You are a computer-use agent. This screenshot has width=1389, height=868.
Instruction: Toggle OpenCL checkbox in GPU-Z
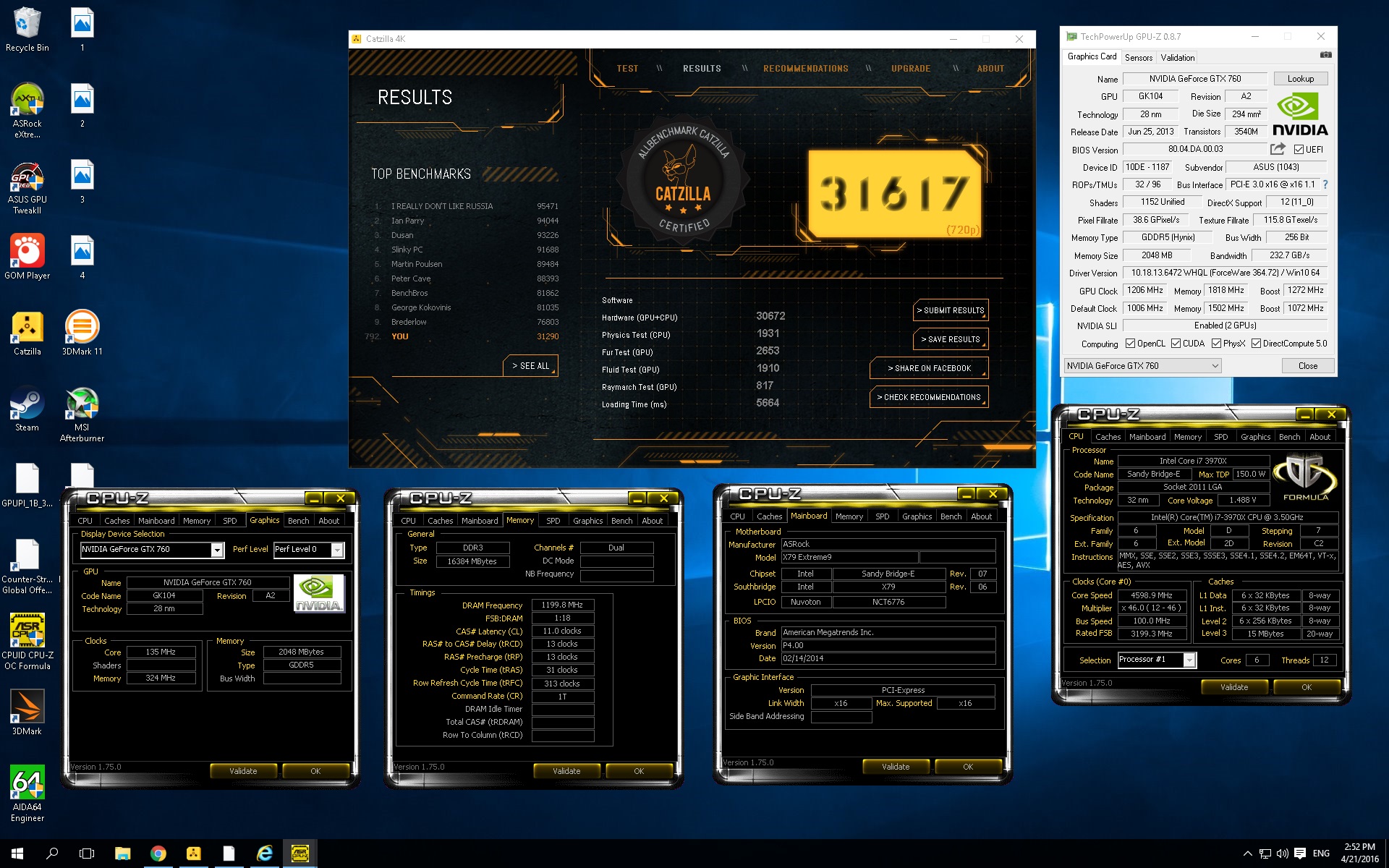point(1130,344)
